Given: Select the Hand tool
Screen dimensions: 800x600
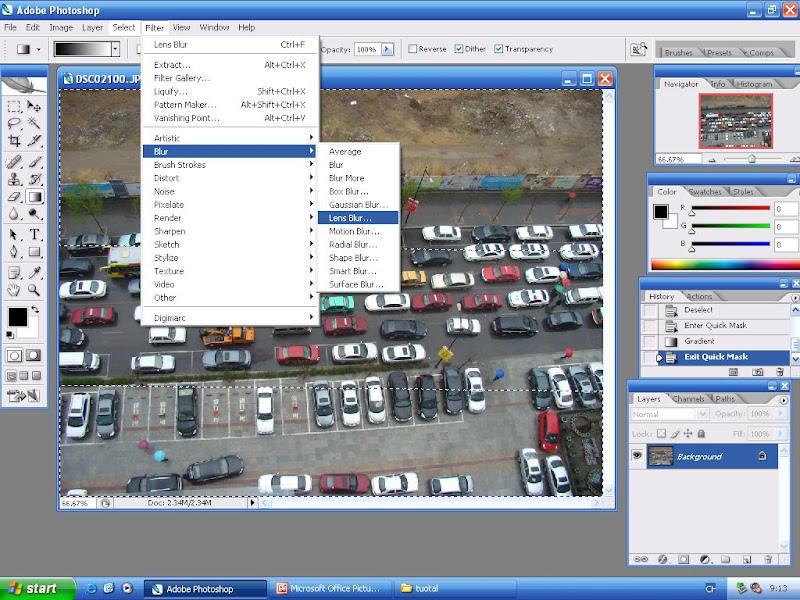Looking at the screenshot, I should 14,290.
